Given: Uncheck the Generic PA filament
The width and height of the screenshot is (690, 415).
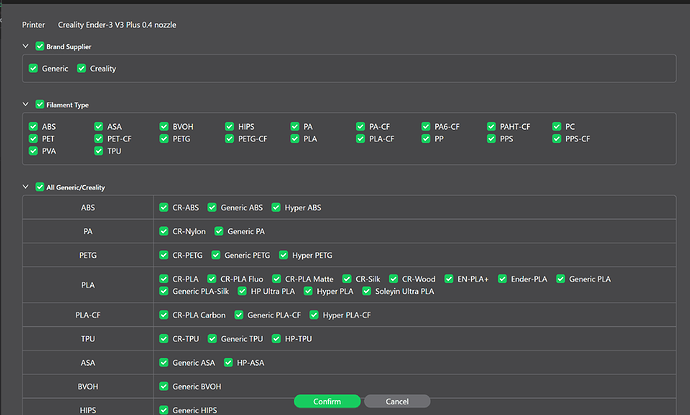Looking at the screenshot, I should click(x=219, y=231).
